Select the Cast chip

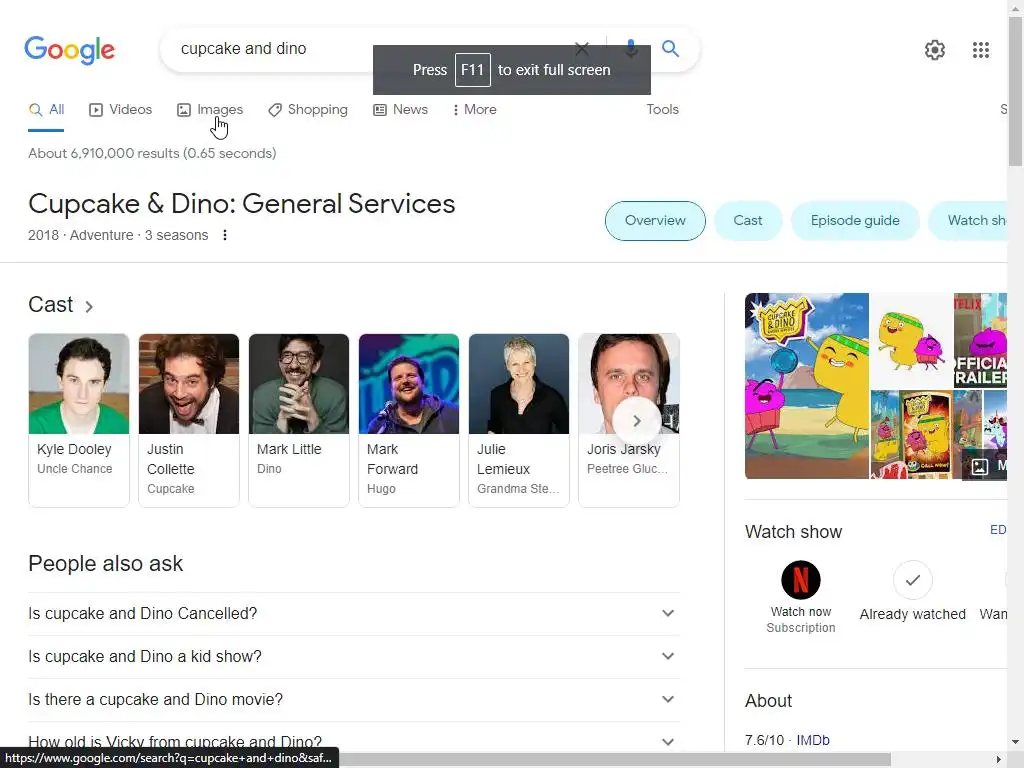click(x=748, y=221)
